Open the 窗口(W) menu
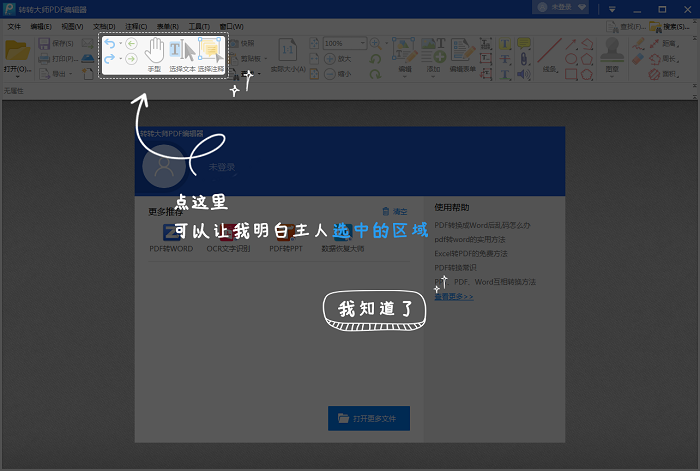 pos(232,26)
